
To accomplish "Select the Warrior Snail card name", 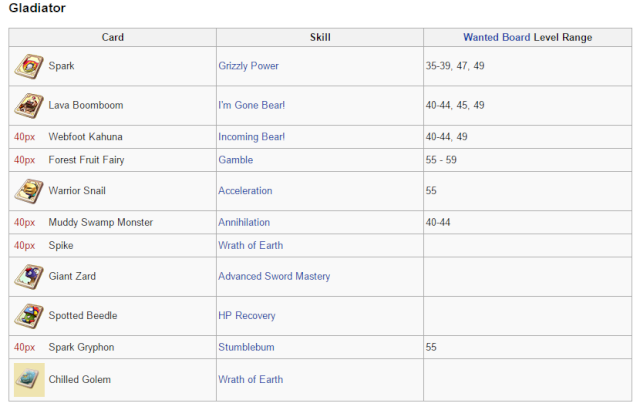I will coord(77,191).
